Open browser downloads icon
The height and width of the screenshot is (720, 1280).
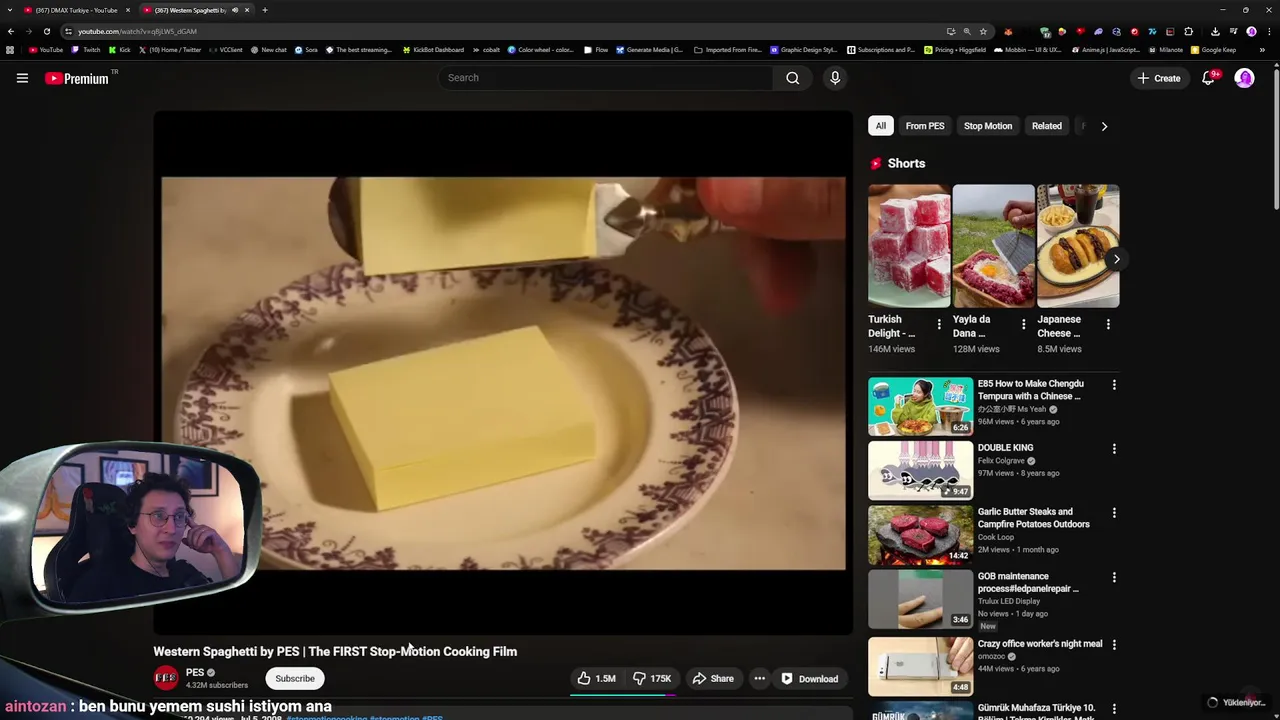[1214, 31]
